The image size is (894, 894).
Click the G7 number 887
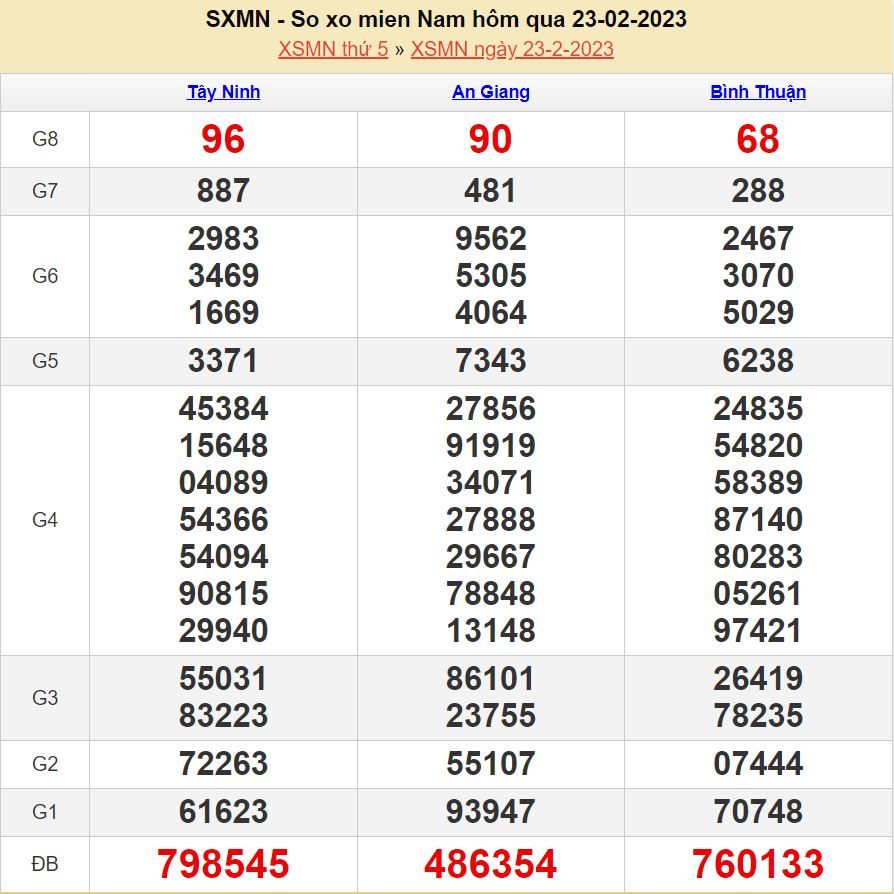pos(223,191)
